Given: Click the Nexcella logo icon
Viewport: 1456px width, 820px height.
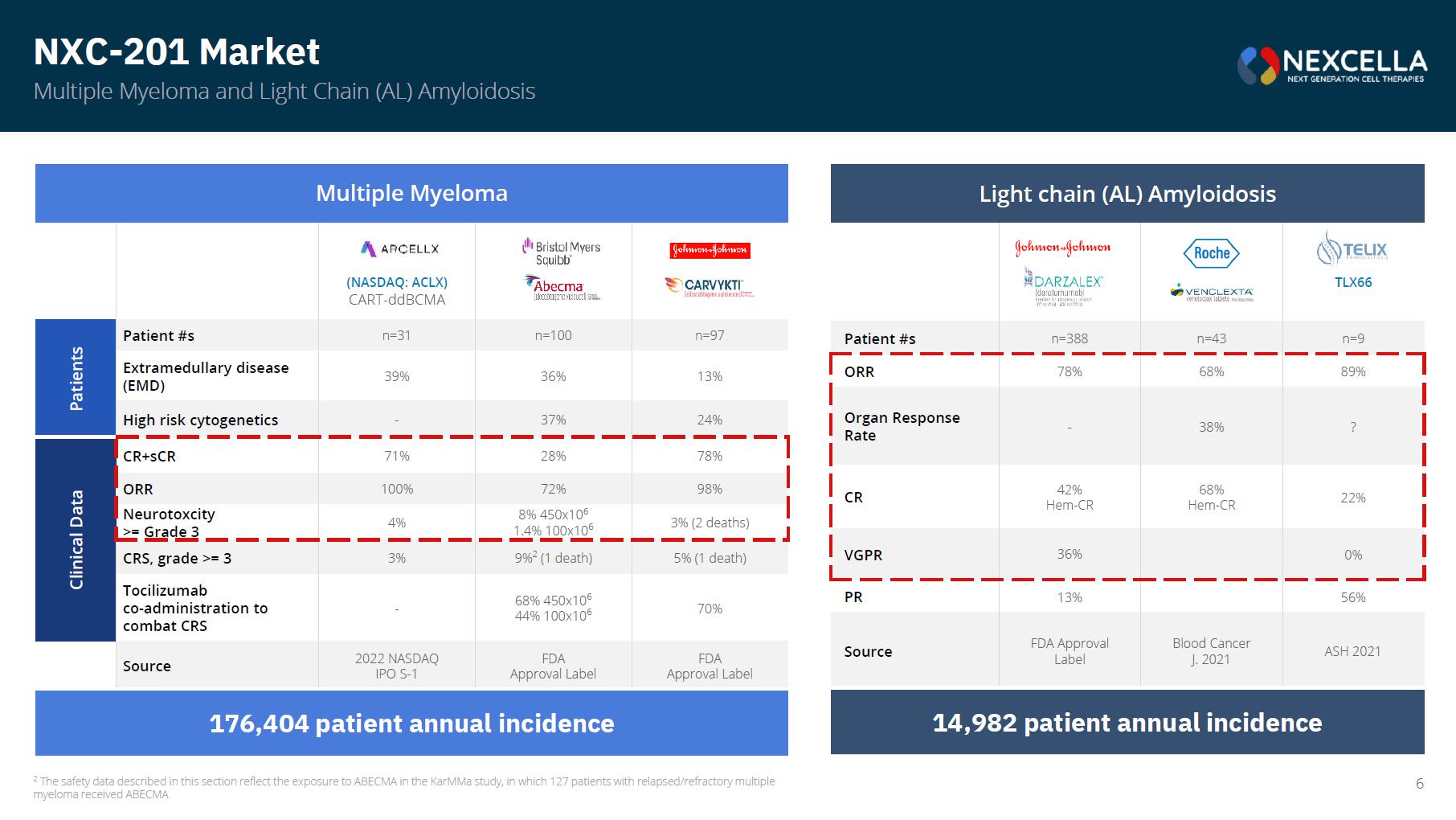Looking at the screenshot, I should (1258, 66).
